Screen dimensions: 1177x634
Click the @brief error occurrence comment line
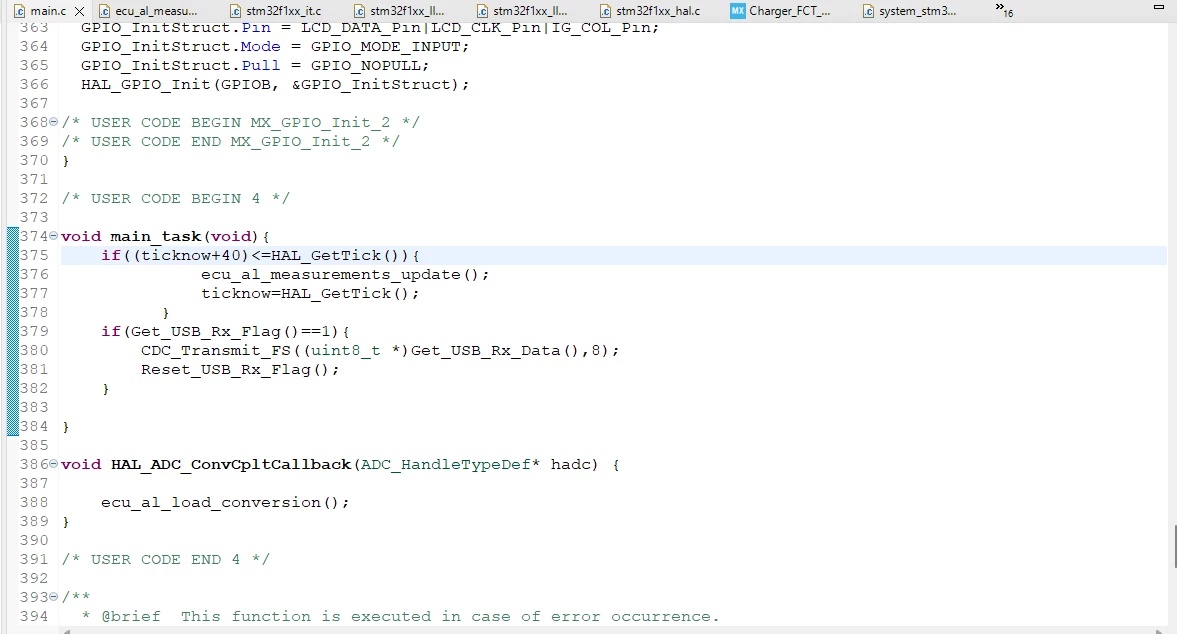[400, 617]
